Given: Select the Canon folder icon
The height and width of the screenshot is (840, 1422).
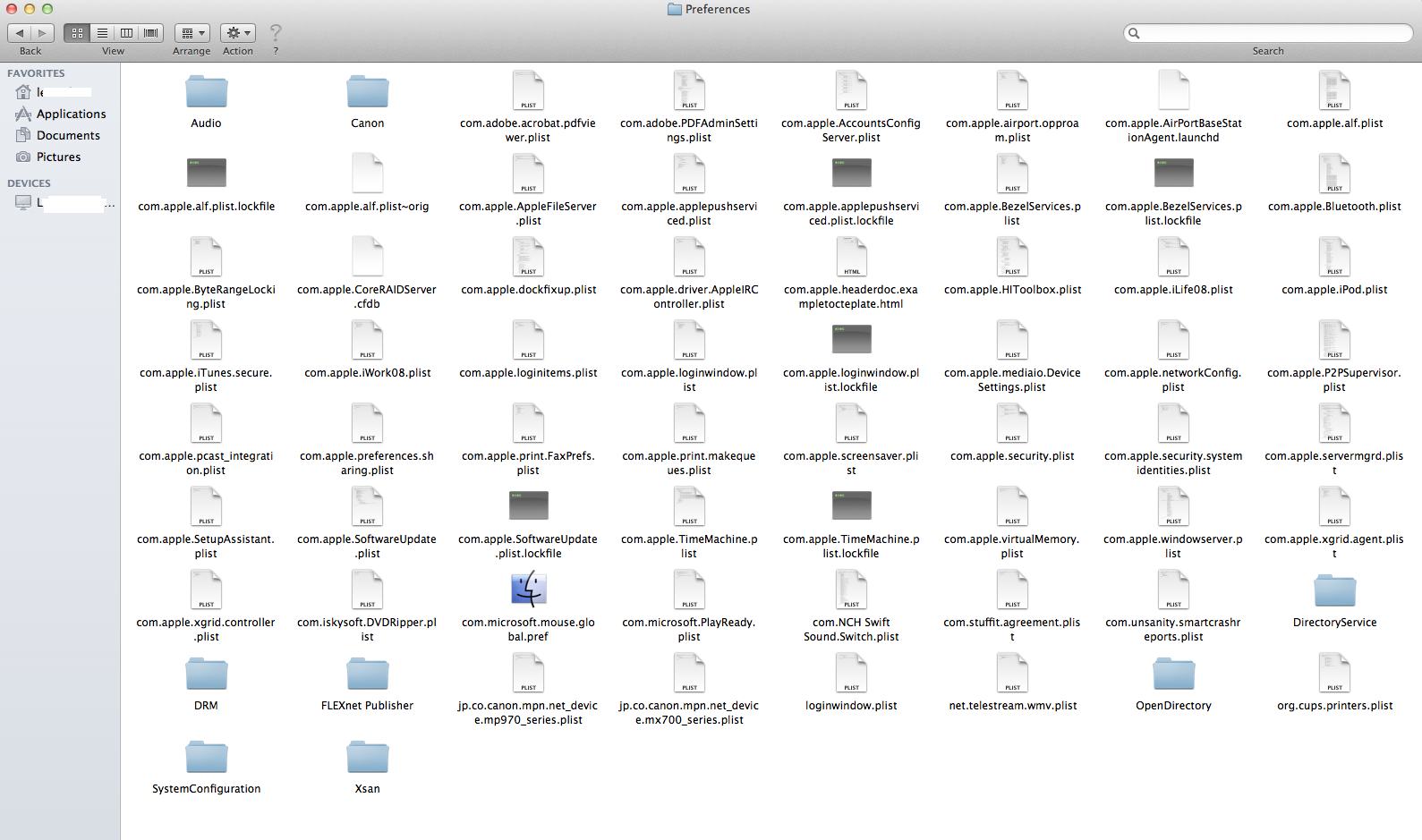Looking at the screenshot, I should click(x=368, y=91).
